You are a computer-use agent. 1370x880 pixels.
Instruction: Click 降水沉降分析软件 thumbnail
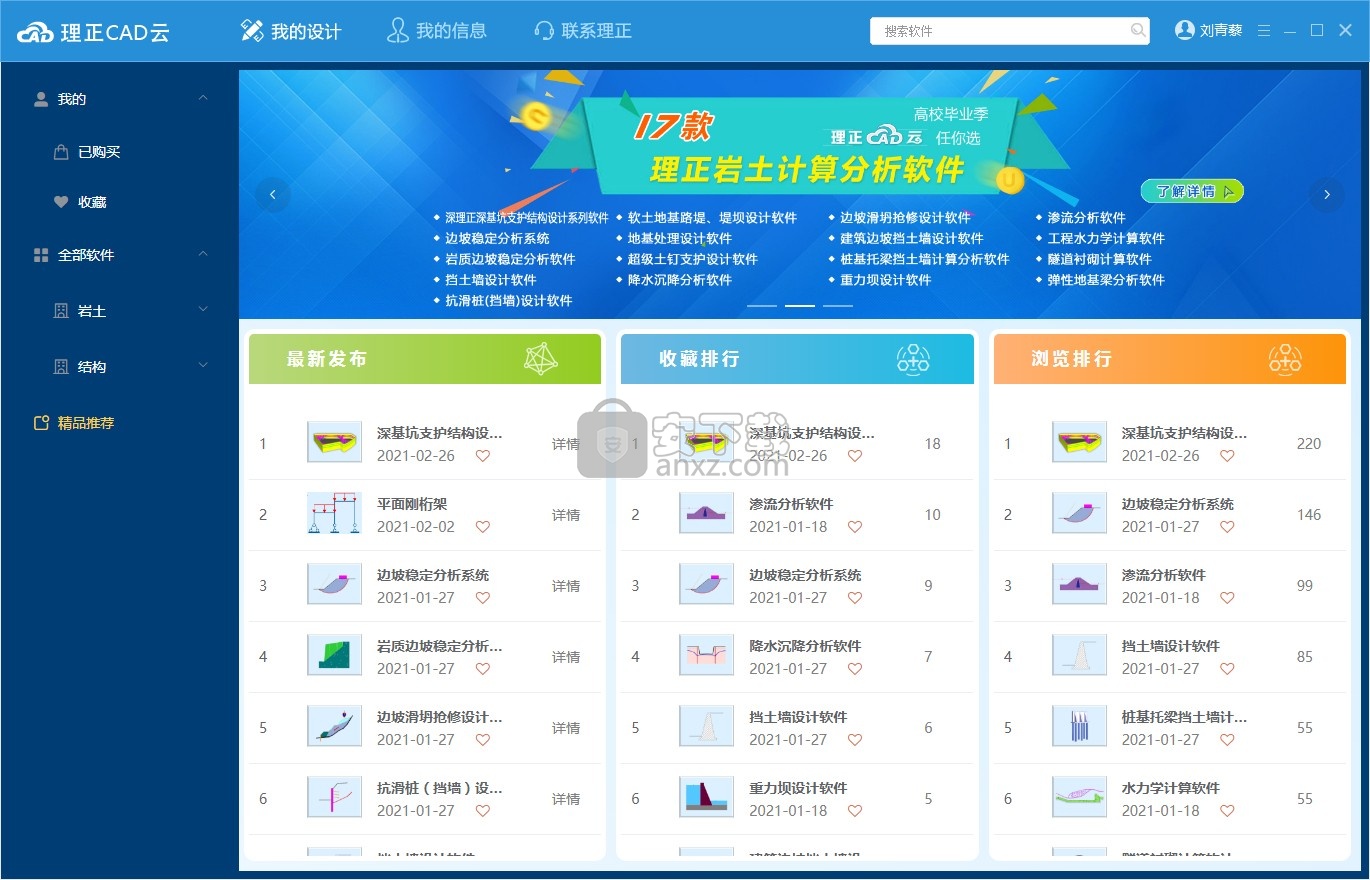706,655
